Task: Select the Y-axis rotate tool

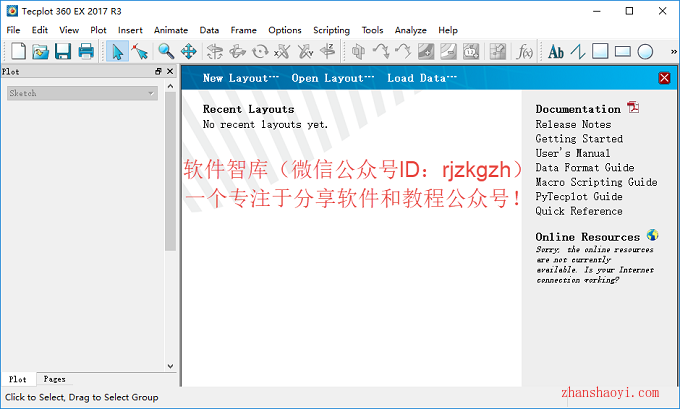Action: [305, 51]
